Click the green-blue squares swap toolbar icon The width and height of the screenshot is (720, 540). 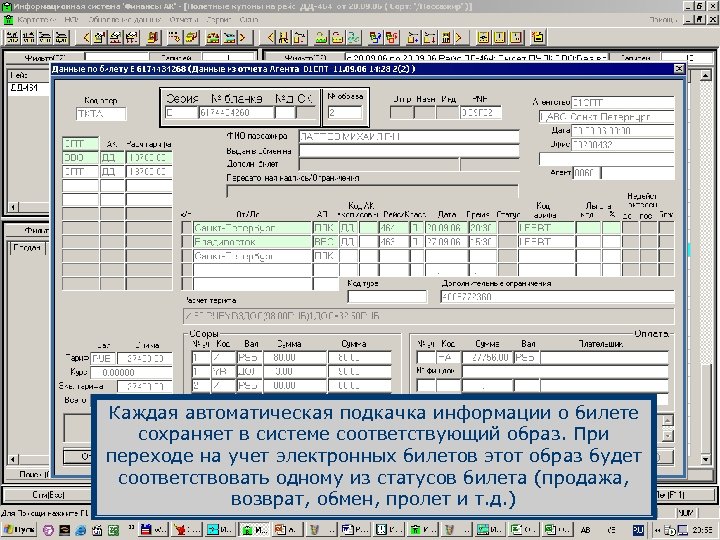376,38
